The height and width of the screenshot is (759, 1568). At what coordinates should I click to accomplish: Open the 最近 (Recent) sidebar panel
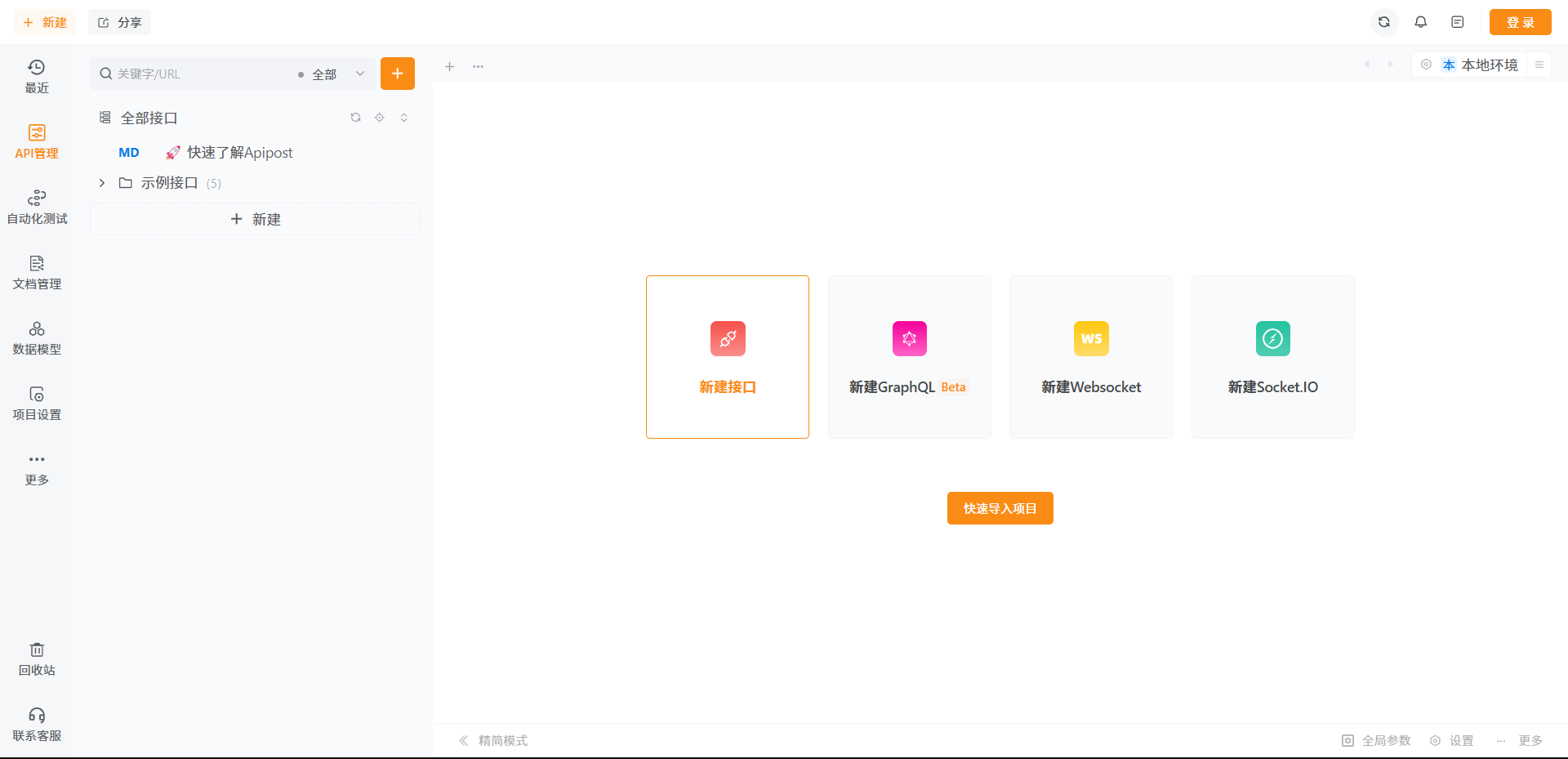click(37, 76)
